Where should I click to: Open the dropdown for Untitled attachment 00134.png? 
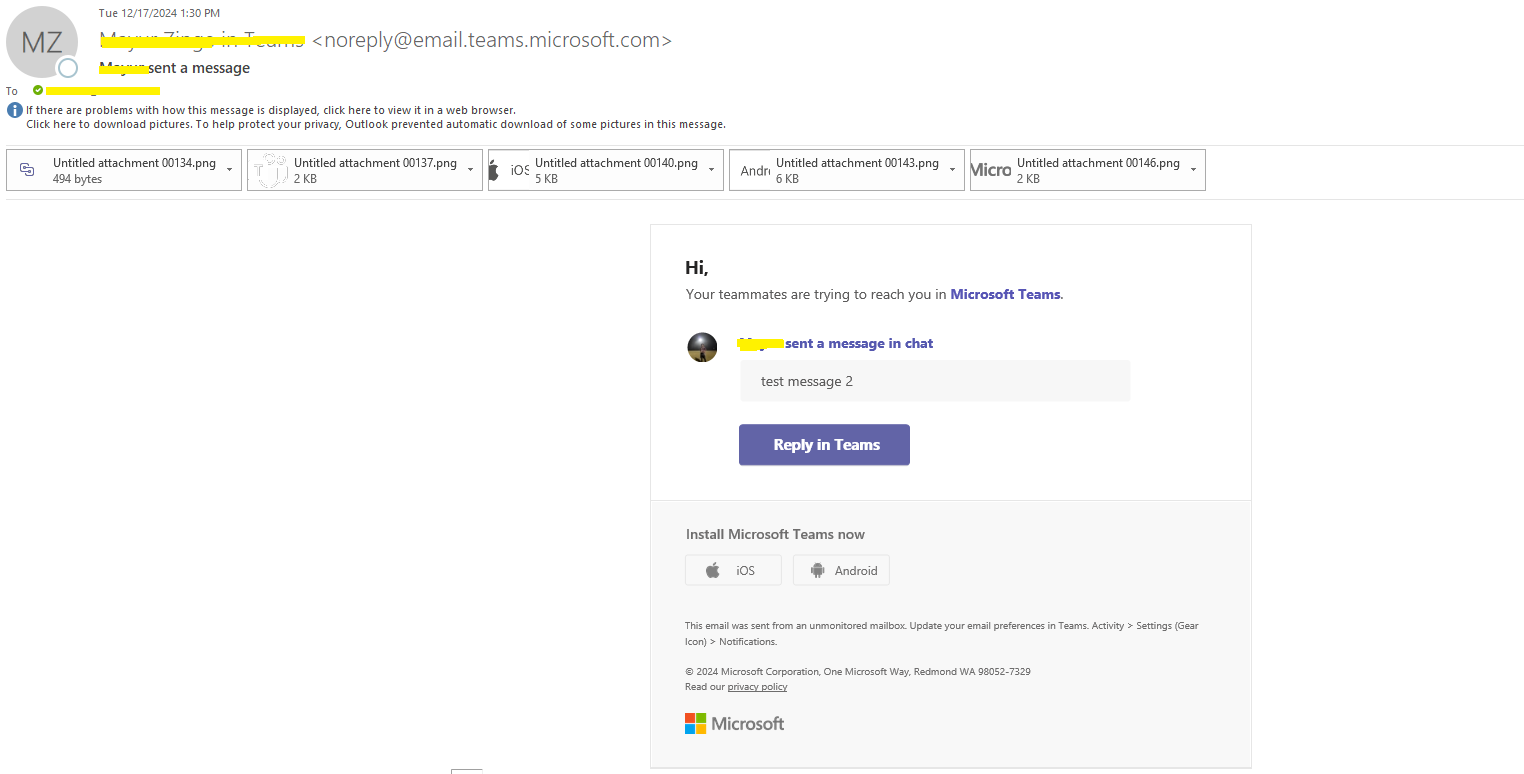(229, 170)
